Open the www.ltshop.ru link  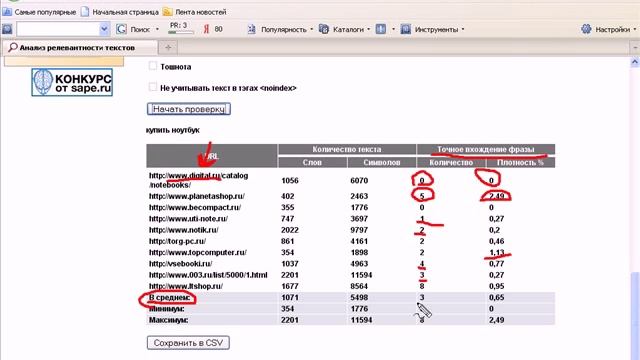click(186, 286)
